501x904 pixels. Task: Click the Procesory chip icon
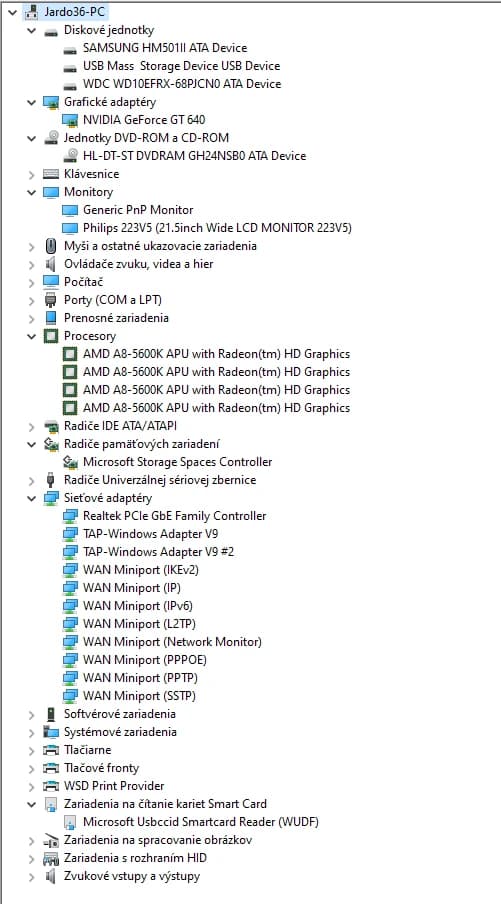(51, 336)
